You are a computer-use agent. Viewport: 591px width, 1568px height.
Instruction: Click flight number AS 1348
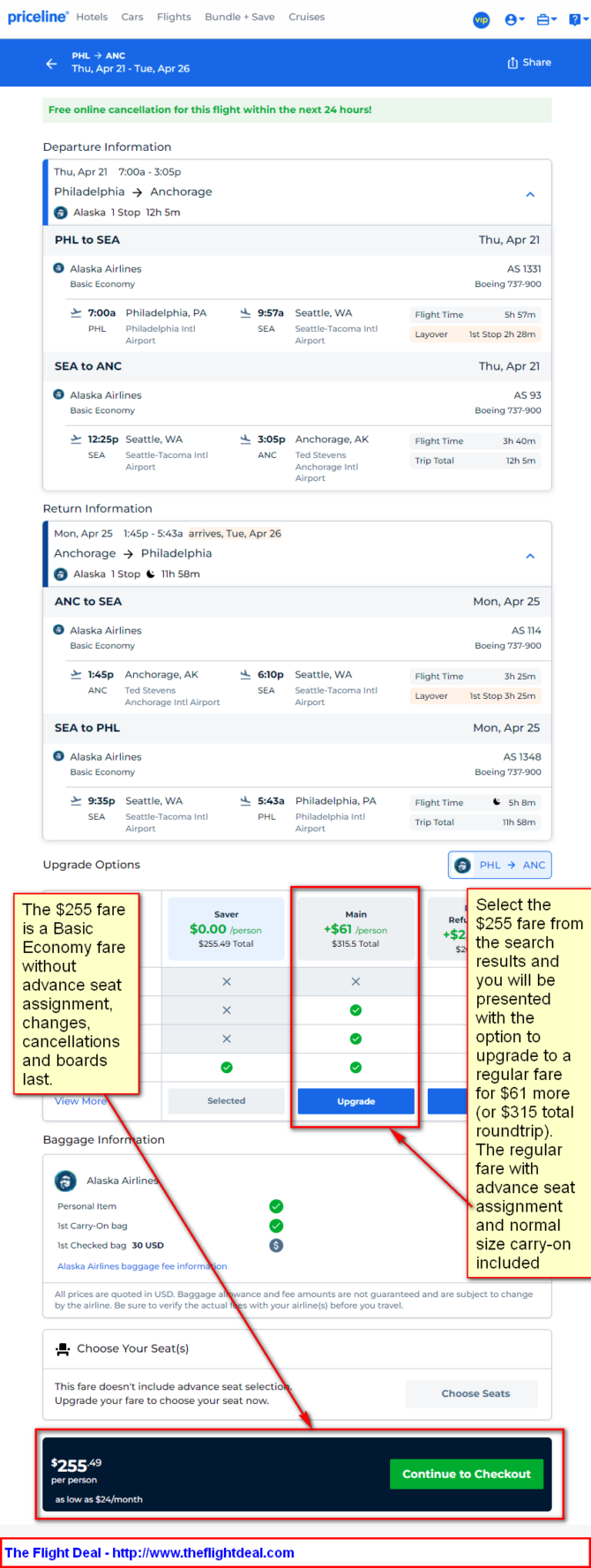[522, 757]
